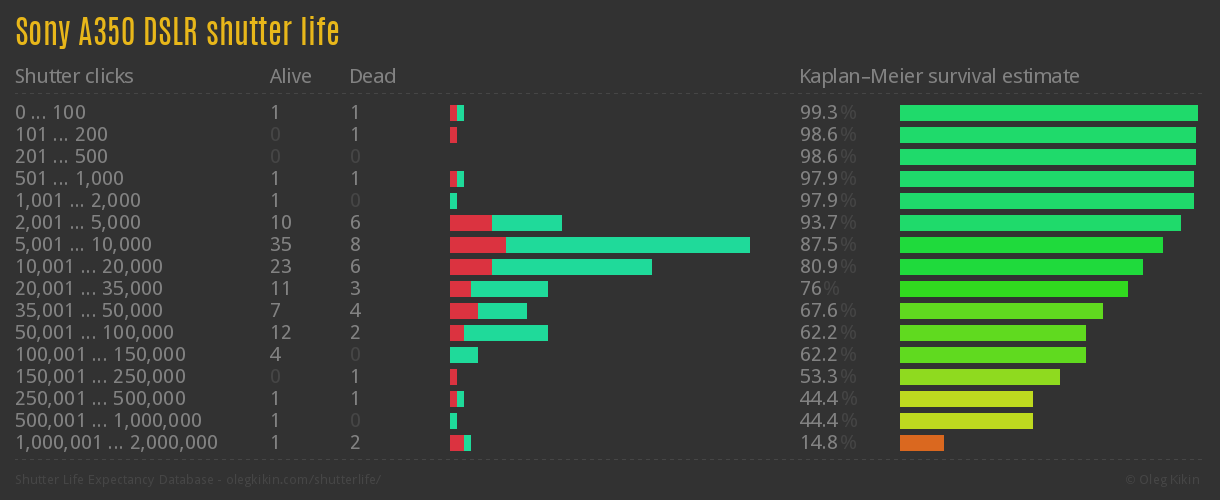Click the 'Alive' column header
This screenshot has width=1220, height=500.
290,76
